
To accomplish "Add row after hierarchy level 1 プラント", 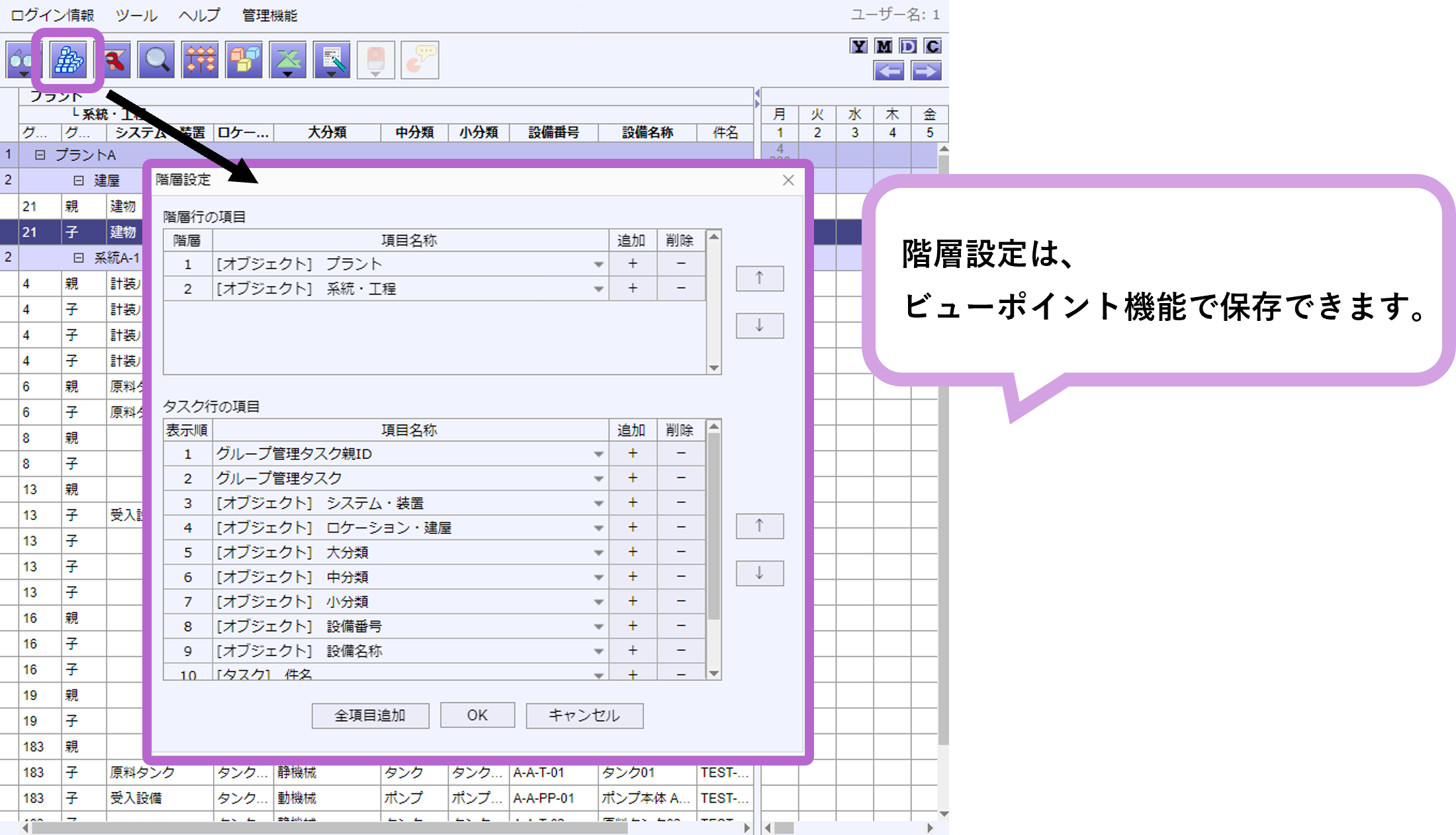I will 633,263.
